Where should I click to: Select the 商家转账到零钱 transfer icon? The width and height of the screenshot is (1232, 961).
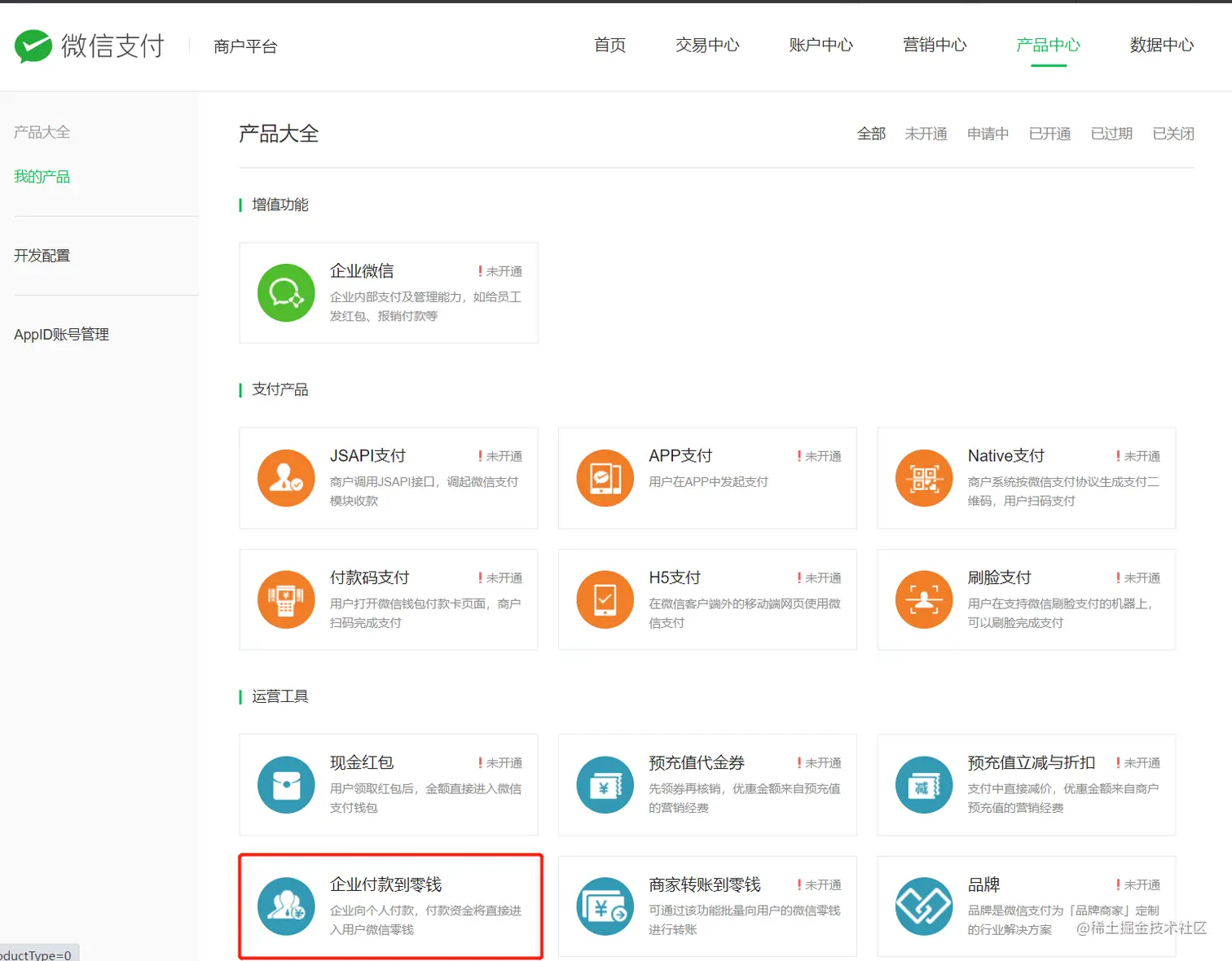click(605, 906)
